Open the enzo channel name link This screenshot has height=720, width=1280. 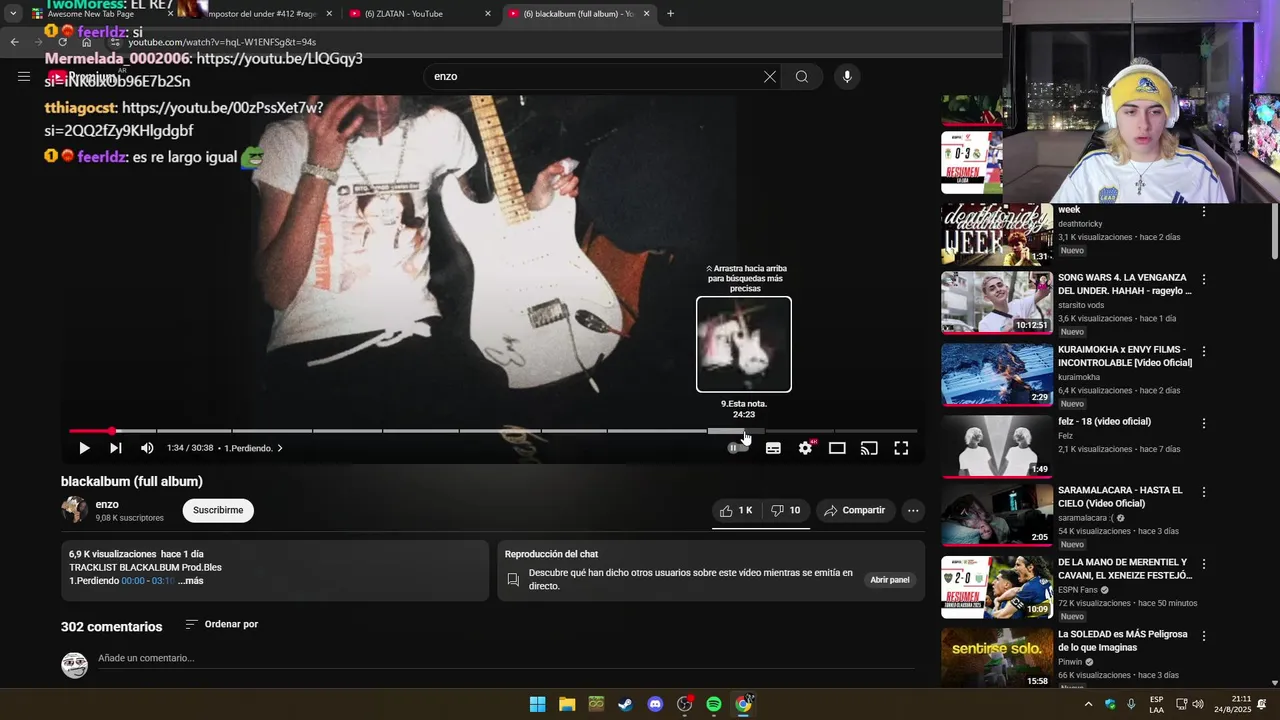coord(107,504)
